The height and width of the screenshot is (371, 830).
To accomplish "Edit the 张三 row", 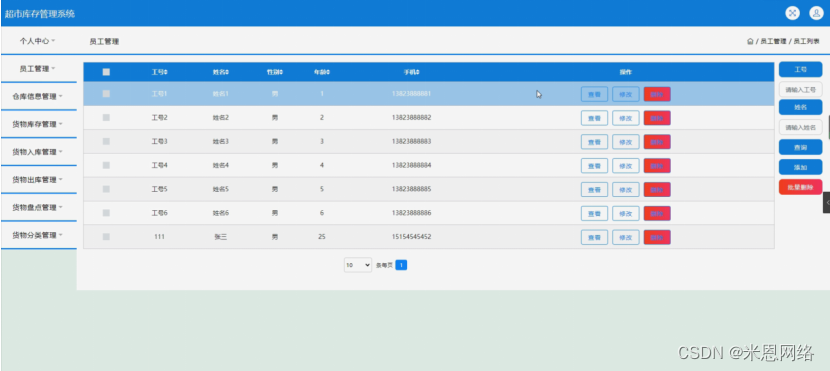I will pyautogui.click(x=626, y=237).
